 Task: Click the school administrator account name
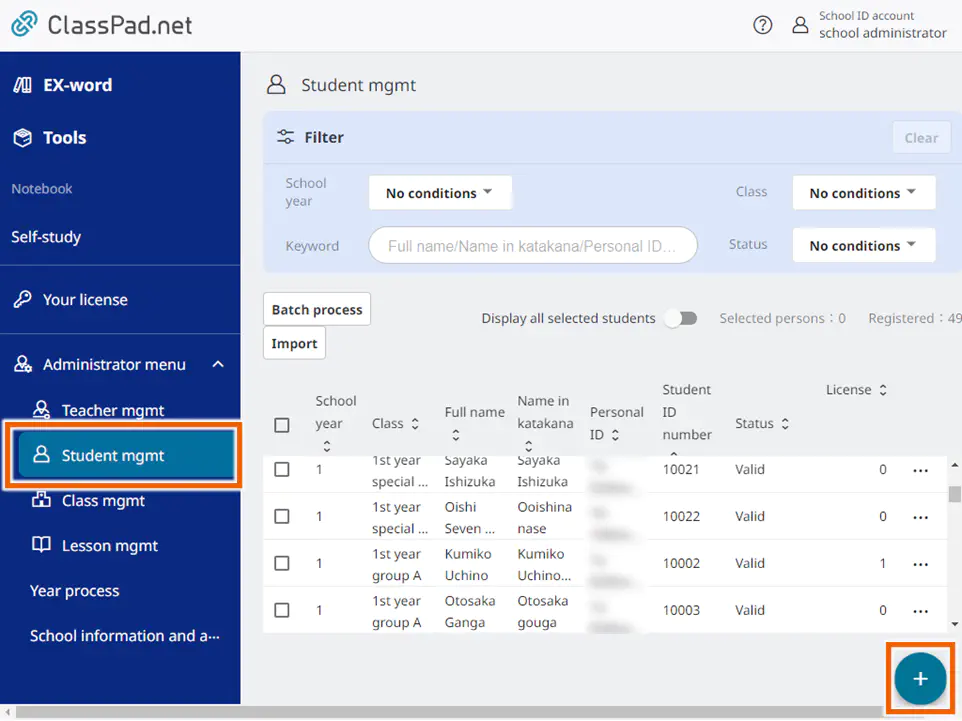click(882, 33)
